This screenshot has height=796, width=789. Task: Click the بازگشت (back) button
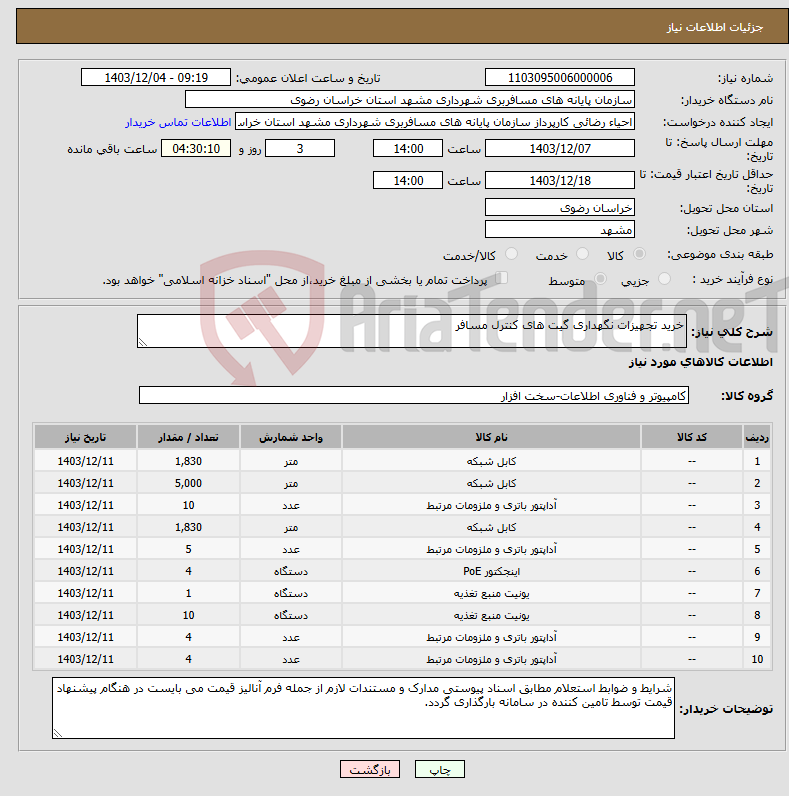coord(370,769)
